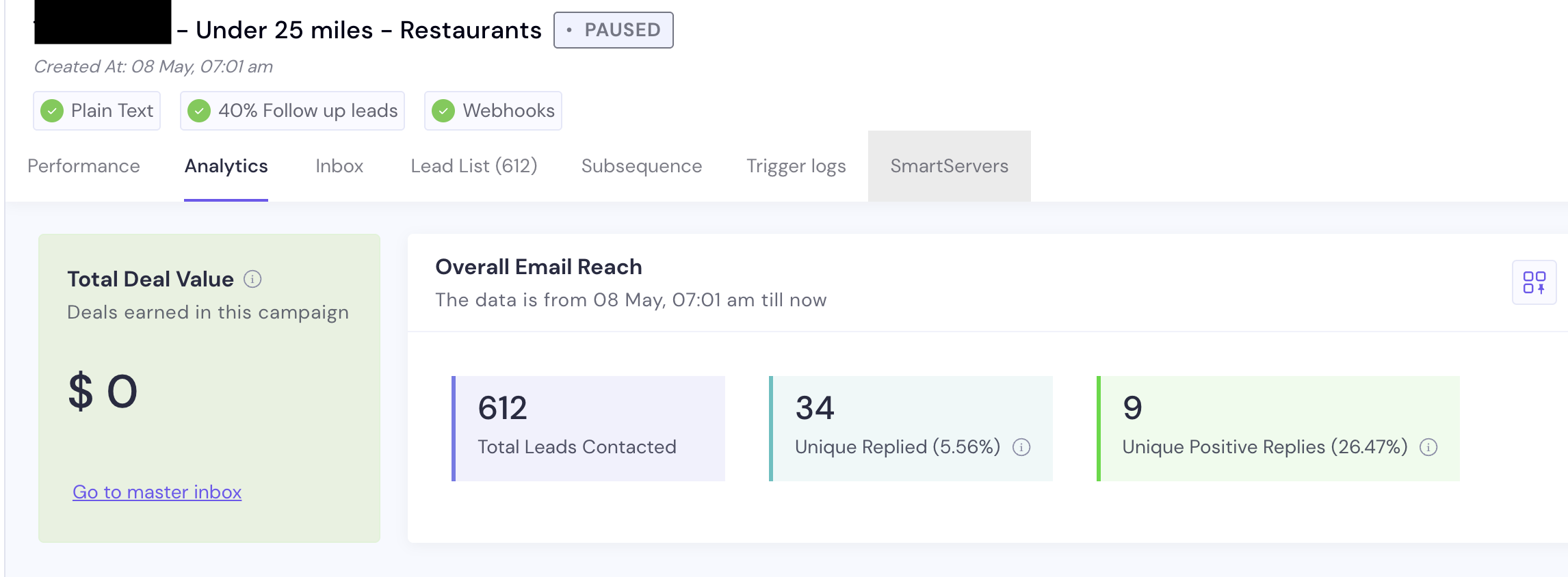Click the info icon beside Total Deal Value
This screenshot has width=1568, height=577.
(x=252, y=279)
